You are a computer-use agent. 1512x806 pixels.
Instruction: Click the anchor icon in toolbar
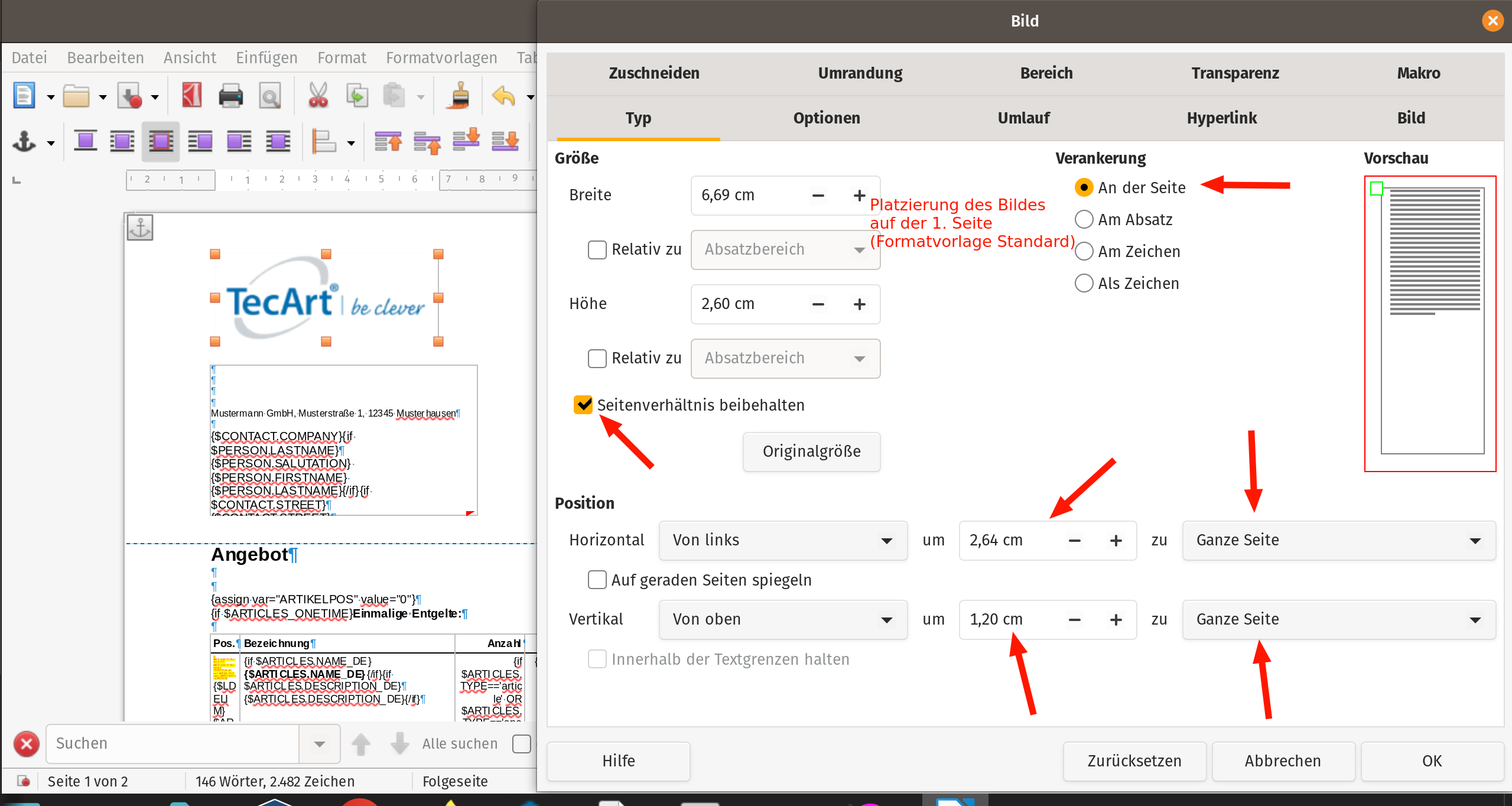[x=25, y=142]
